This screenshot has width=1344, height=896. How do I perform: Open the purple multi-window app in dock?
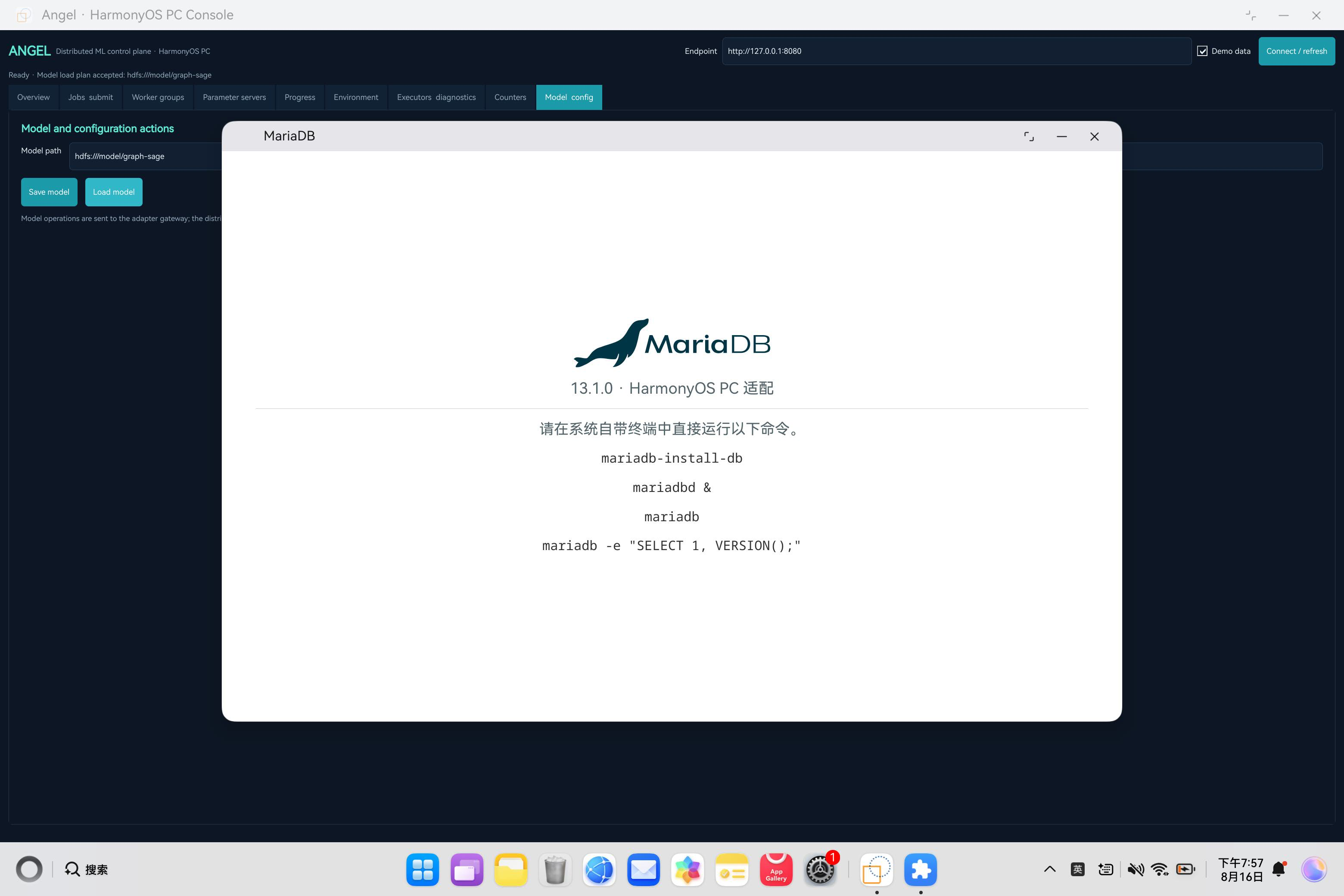(466, 870)
